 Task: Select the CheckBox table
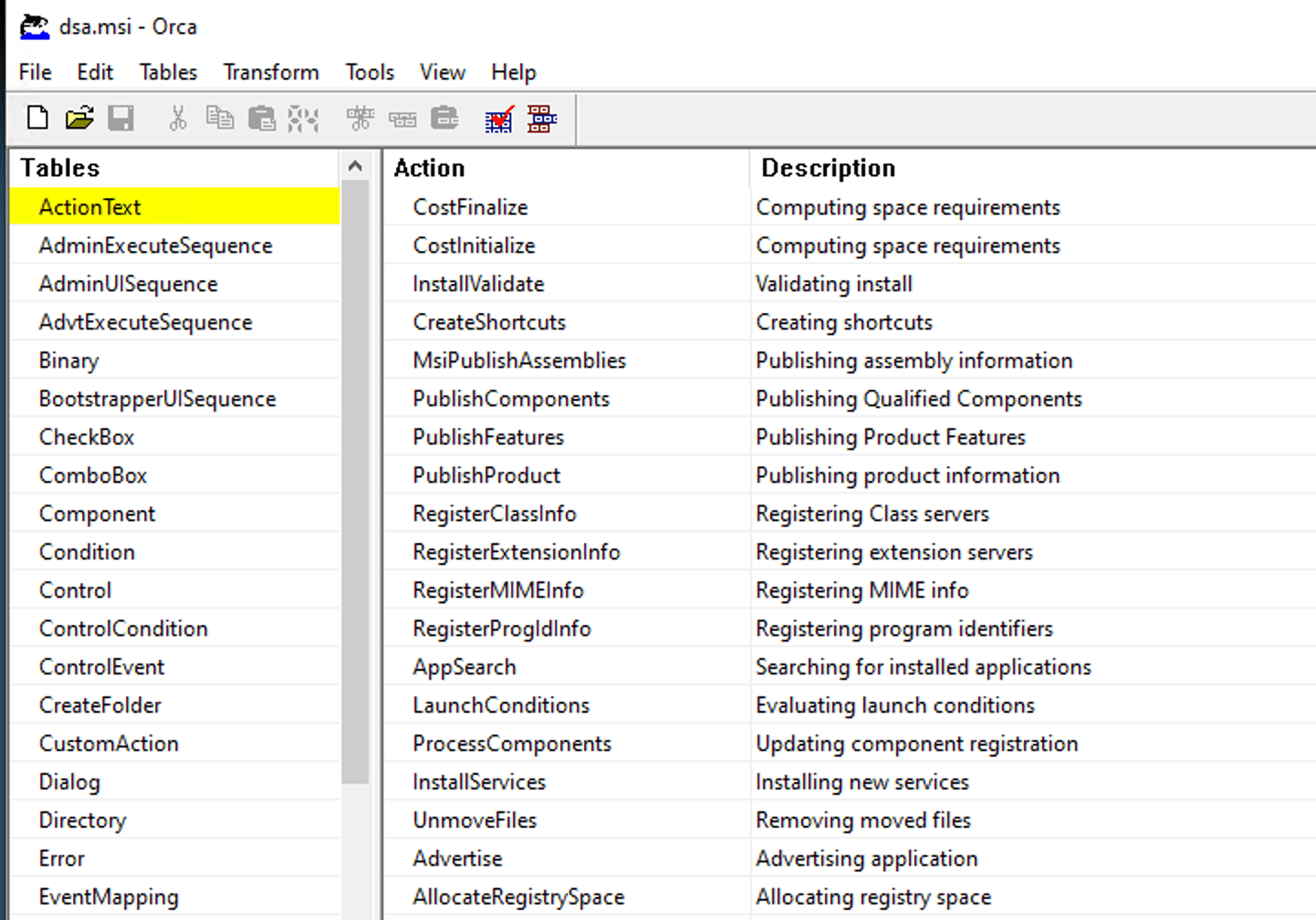pos(175,437)
